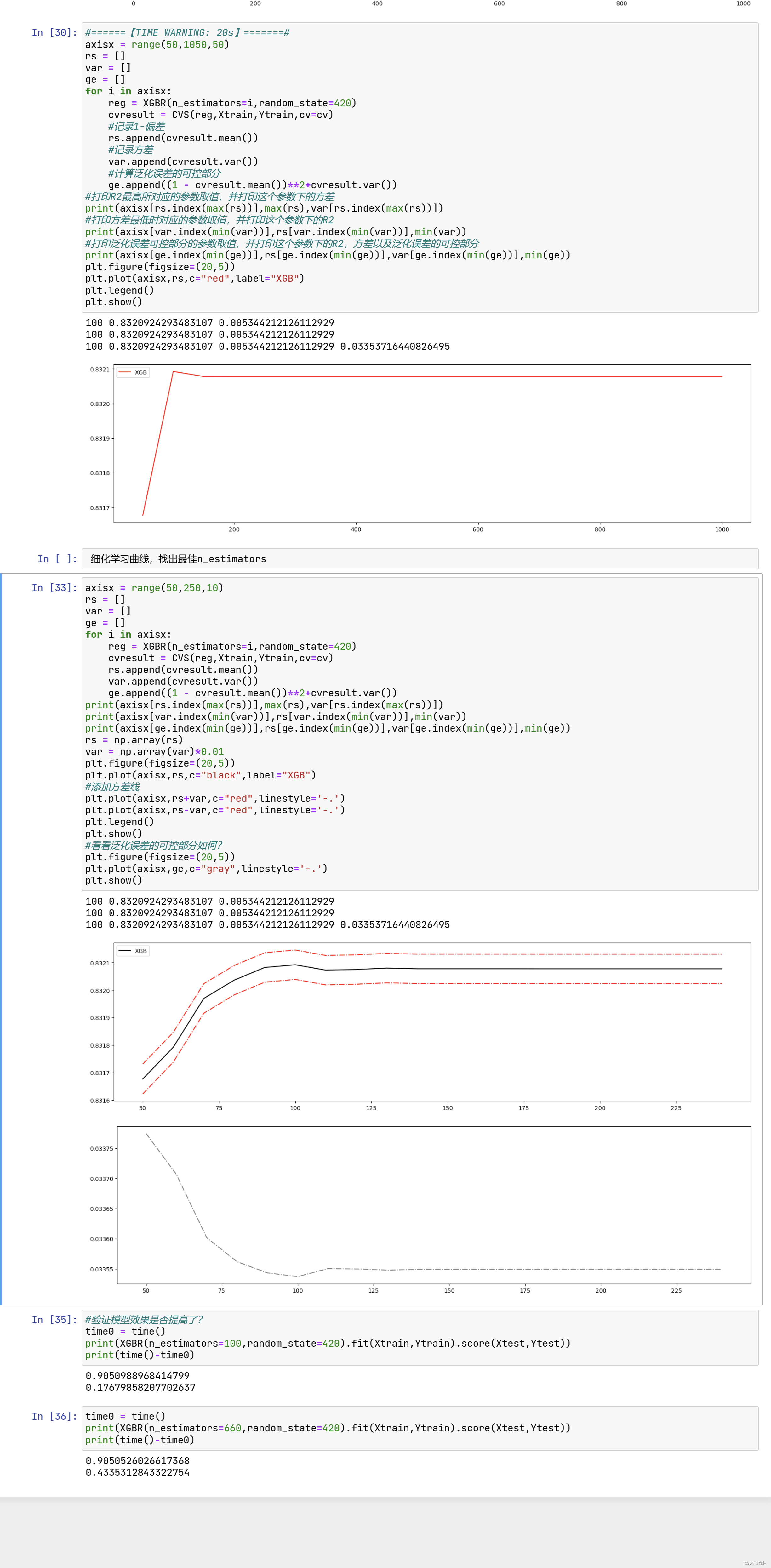Image resolution: width=771 pixels, height=1568 pixels.
Task: Click the #验证模型效果是否提高了? comment
Action: [144, 1320]
